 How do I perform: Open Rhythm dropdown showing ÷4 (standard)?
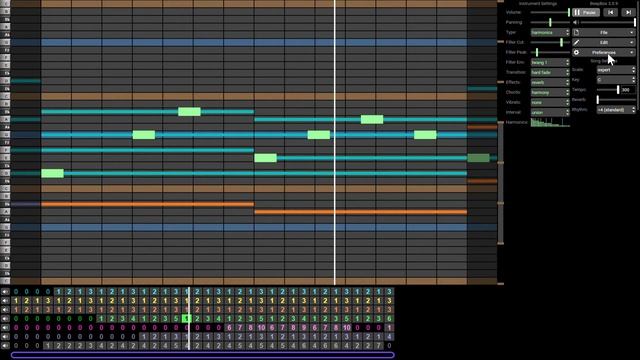tap(616, 110)
